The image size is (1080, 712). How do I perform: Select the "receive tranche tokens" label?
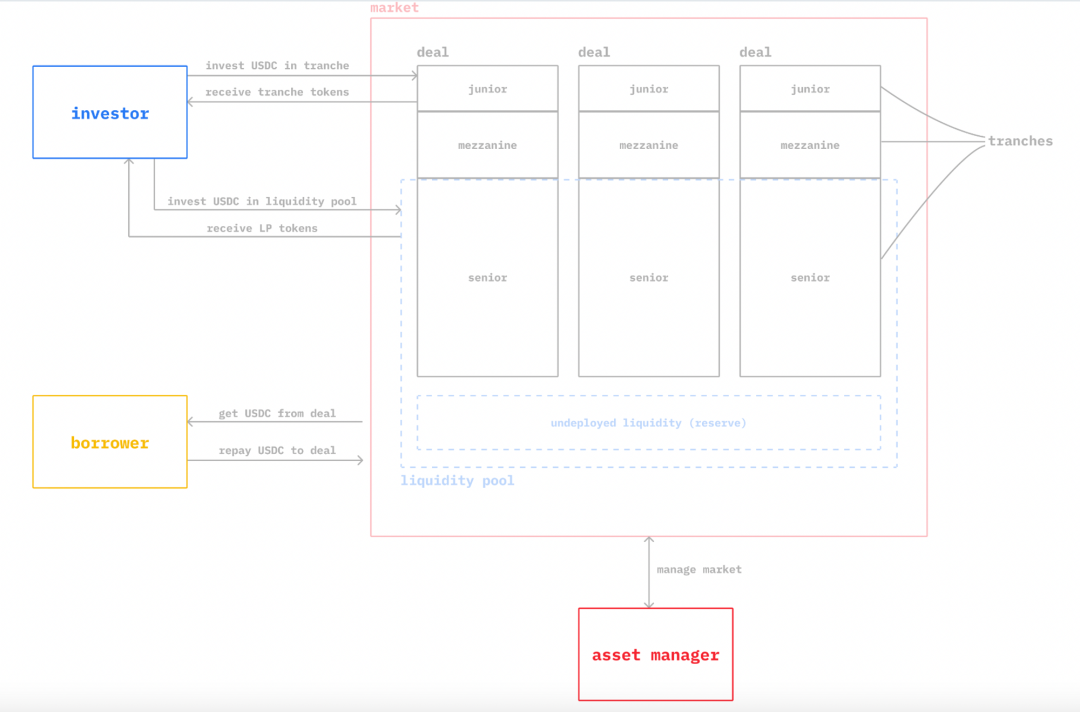[277, 93]
